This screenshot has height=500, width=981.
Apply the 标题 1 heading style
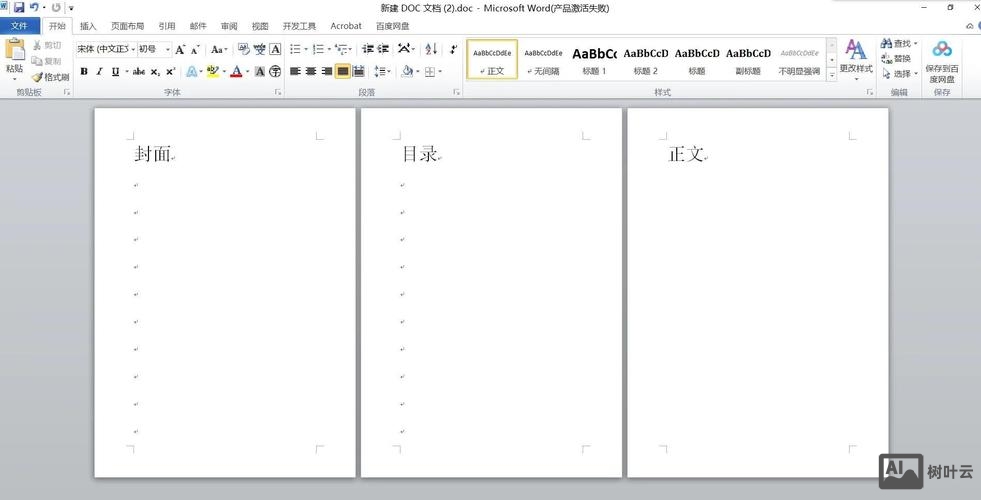pos(594,60)
